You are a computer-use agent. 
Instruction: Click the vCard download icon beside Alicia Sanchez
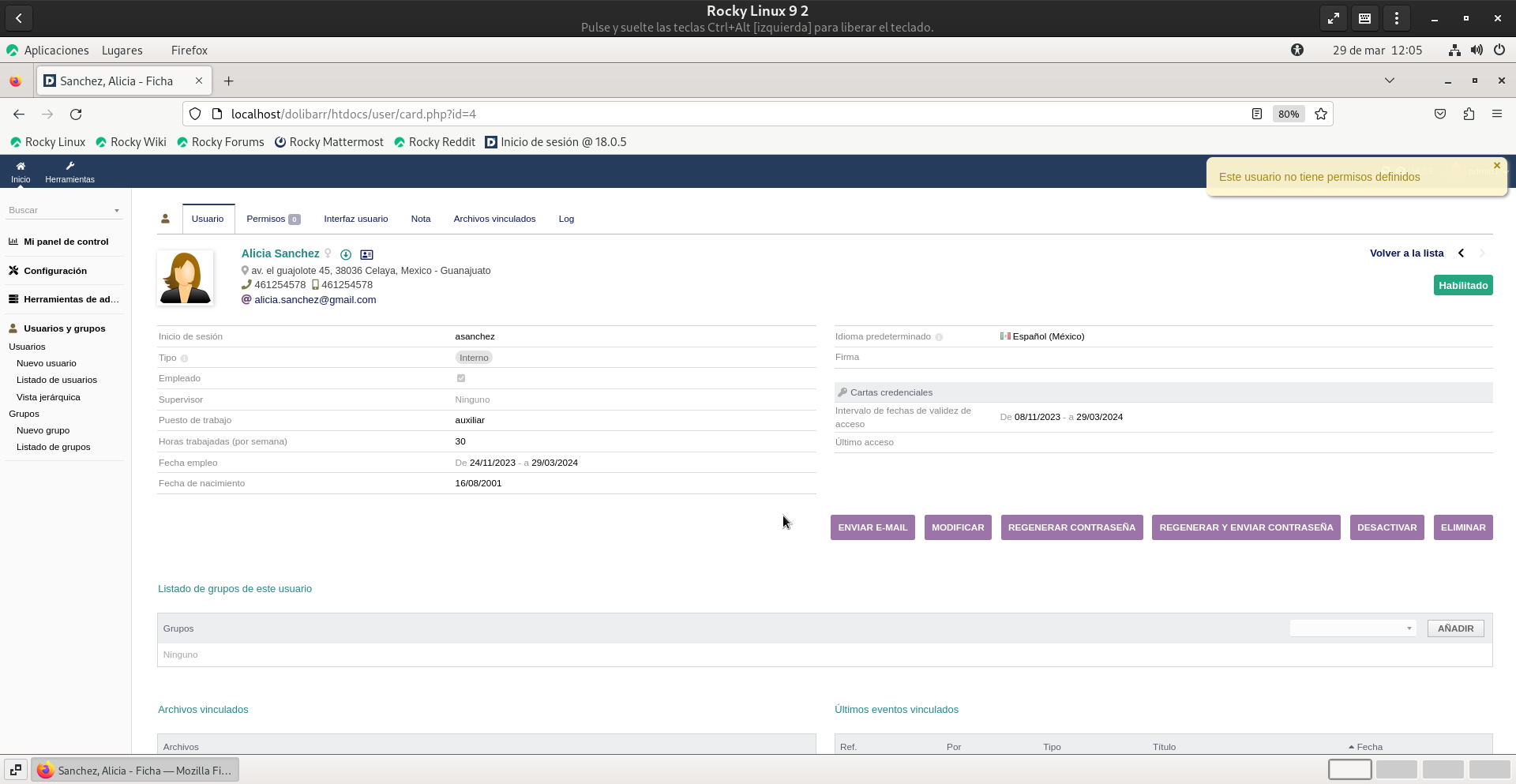point(346,254)
